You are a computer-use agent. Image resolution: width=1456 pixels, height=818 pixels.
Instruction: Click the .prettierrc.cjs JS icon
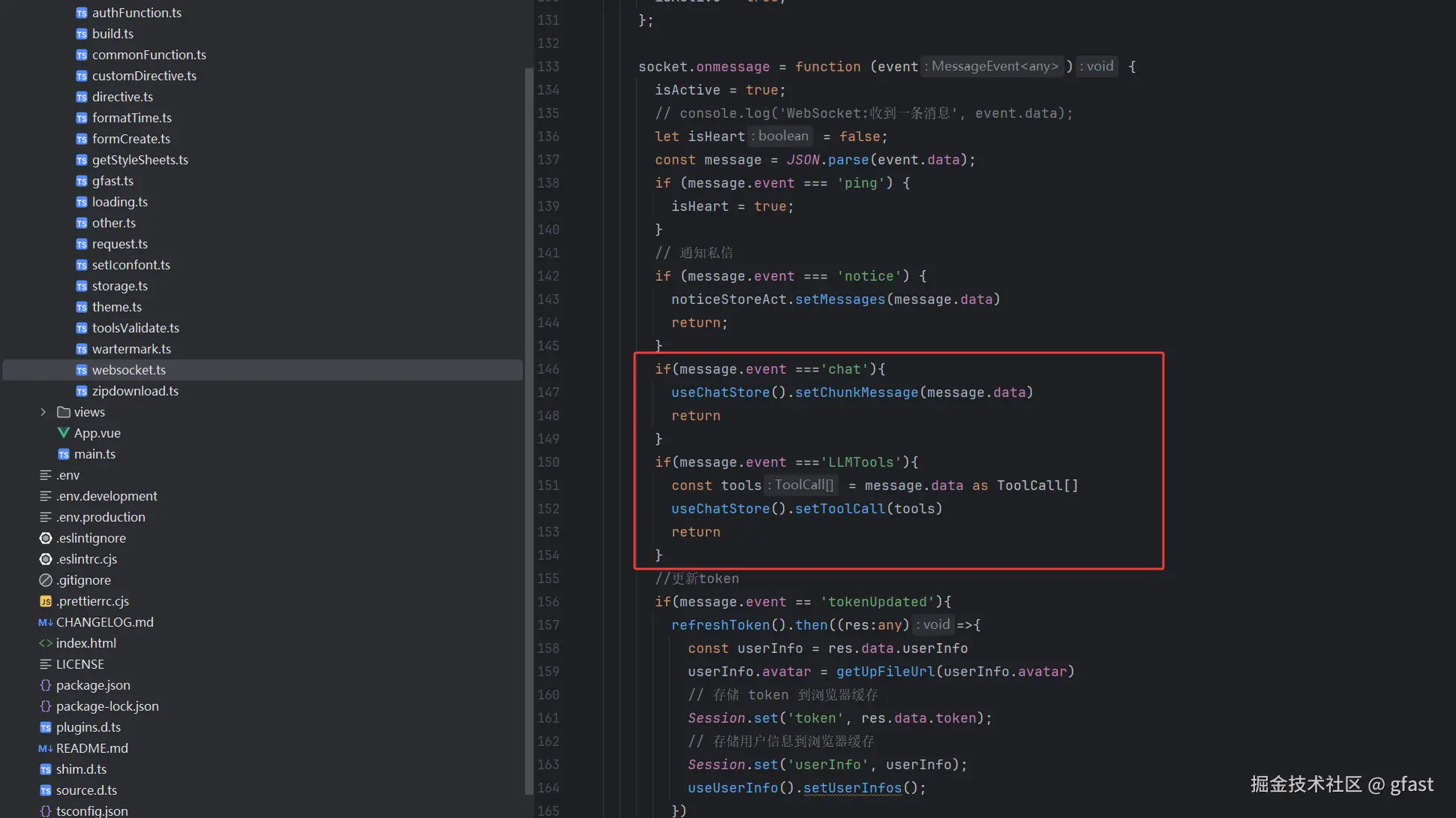pos(46,601)
